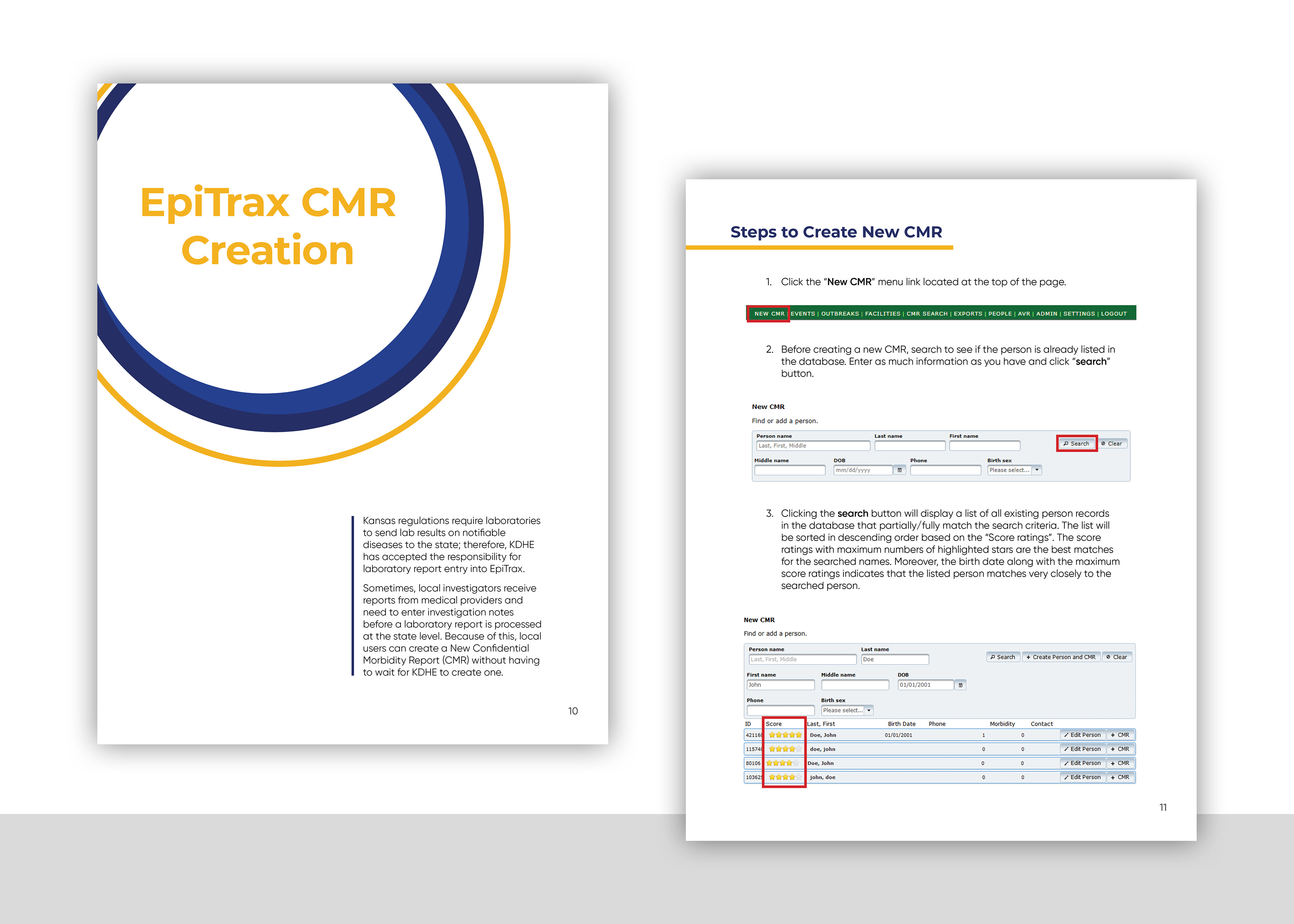Image resolution: width=1294 pixels, height=924 pixels.
Task: Click Middle name field in step 2 form
Action: [x=790, y=470]
